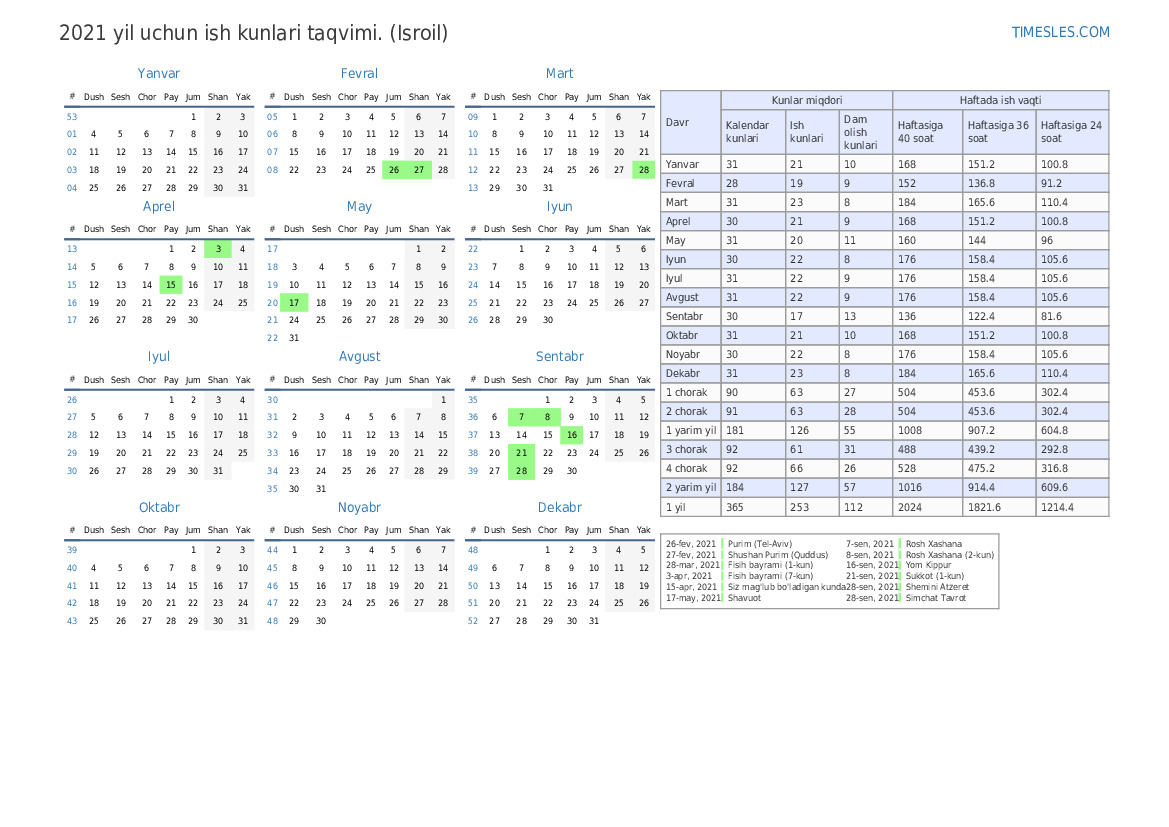Select the Oktabr month heading

(159, 507)
